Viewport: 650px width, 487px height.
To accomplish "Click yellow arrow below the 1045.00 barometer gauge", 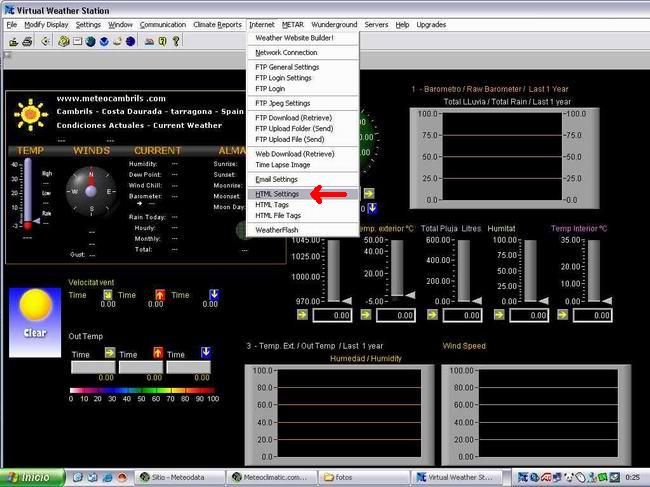I will [x=302, y=315].
